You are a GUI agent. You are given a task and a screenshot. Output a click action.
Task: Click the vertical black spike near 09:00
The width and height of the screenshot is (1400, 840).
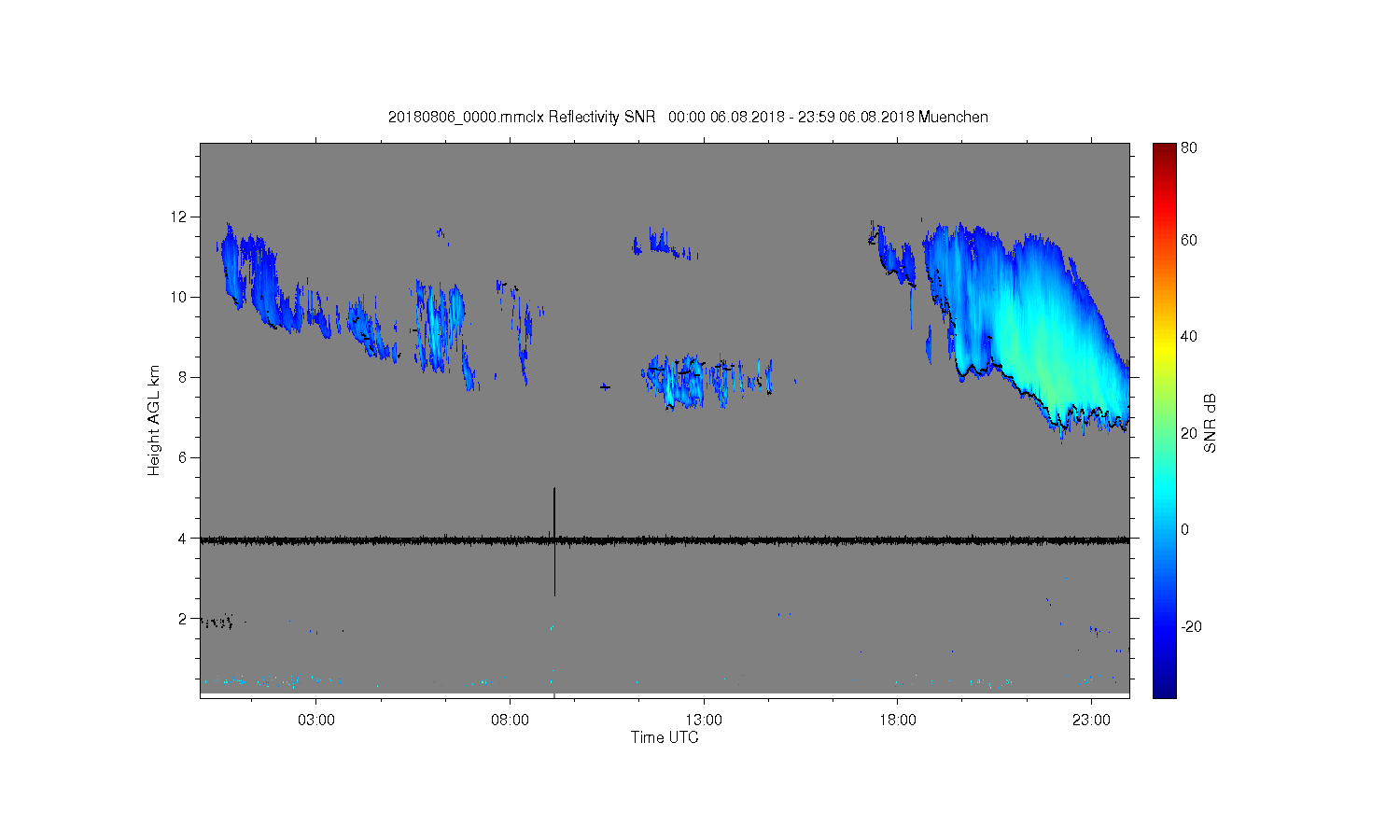click(x=554, y=541)
